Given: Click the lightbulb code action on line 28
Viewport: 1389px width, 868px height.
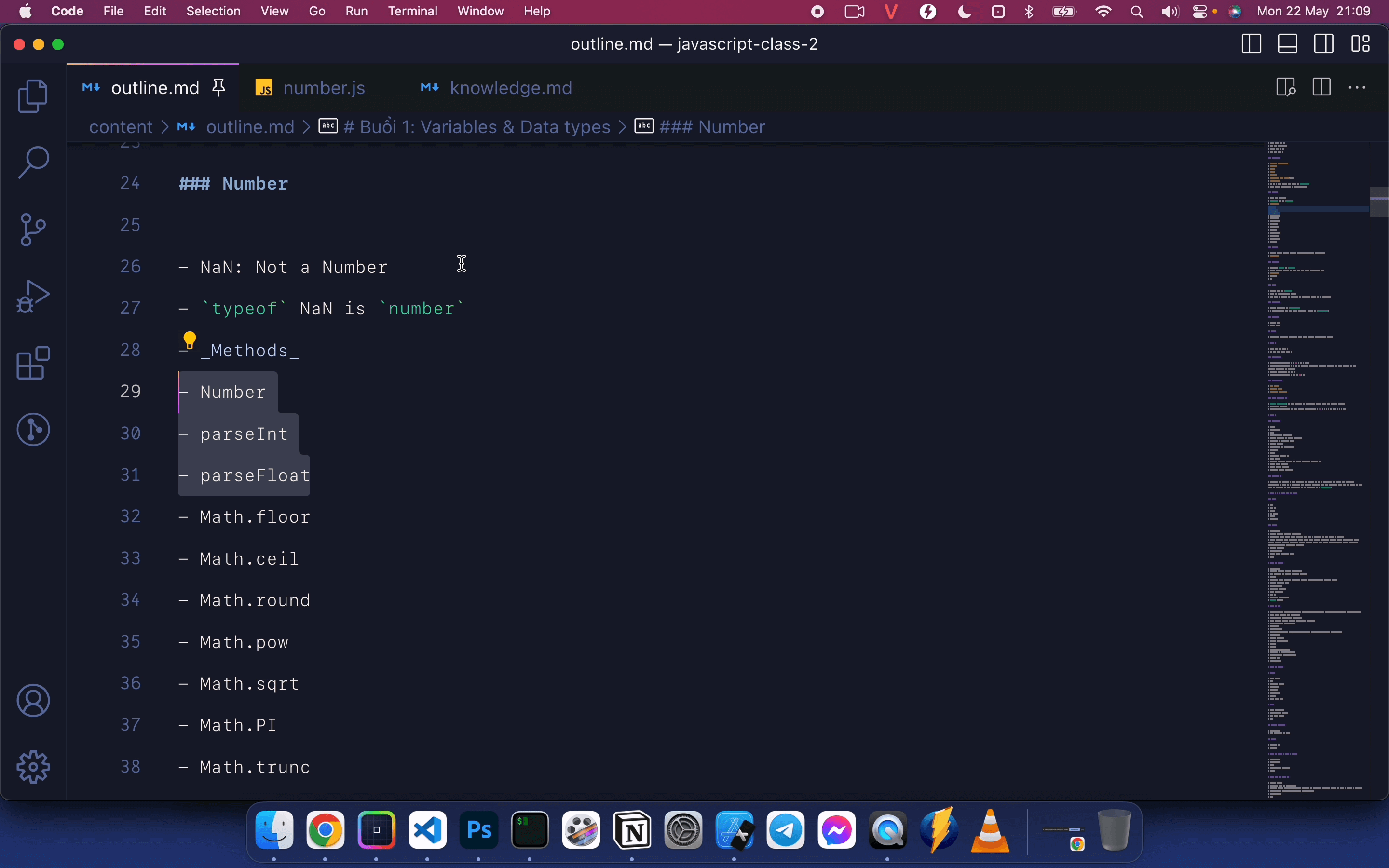Looking at the screenshot, I should pos(190,340).
